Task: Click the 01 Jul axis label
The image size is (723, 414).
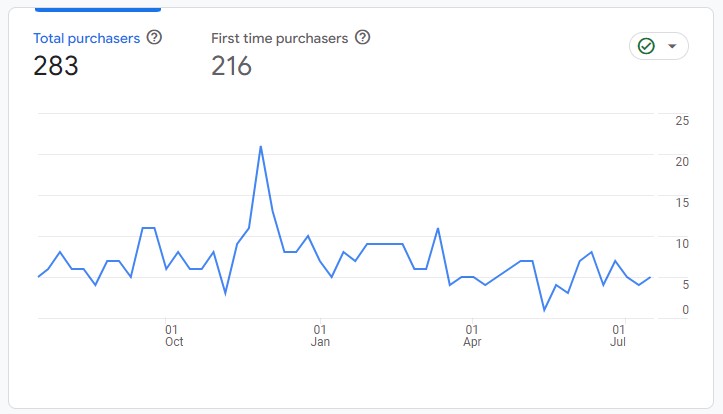Action: pyautogui.click(x=618, y=336)
